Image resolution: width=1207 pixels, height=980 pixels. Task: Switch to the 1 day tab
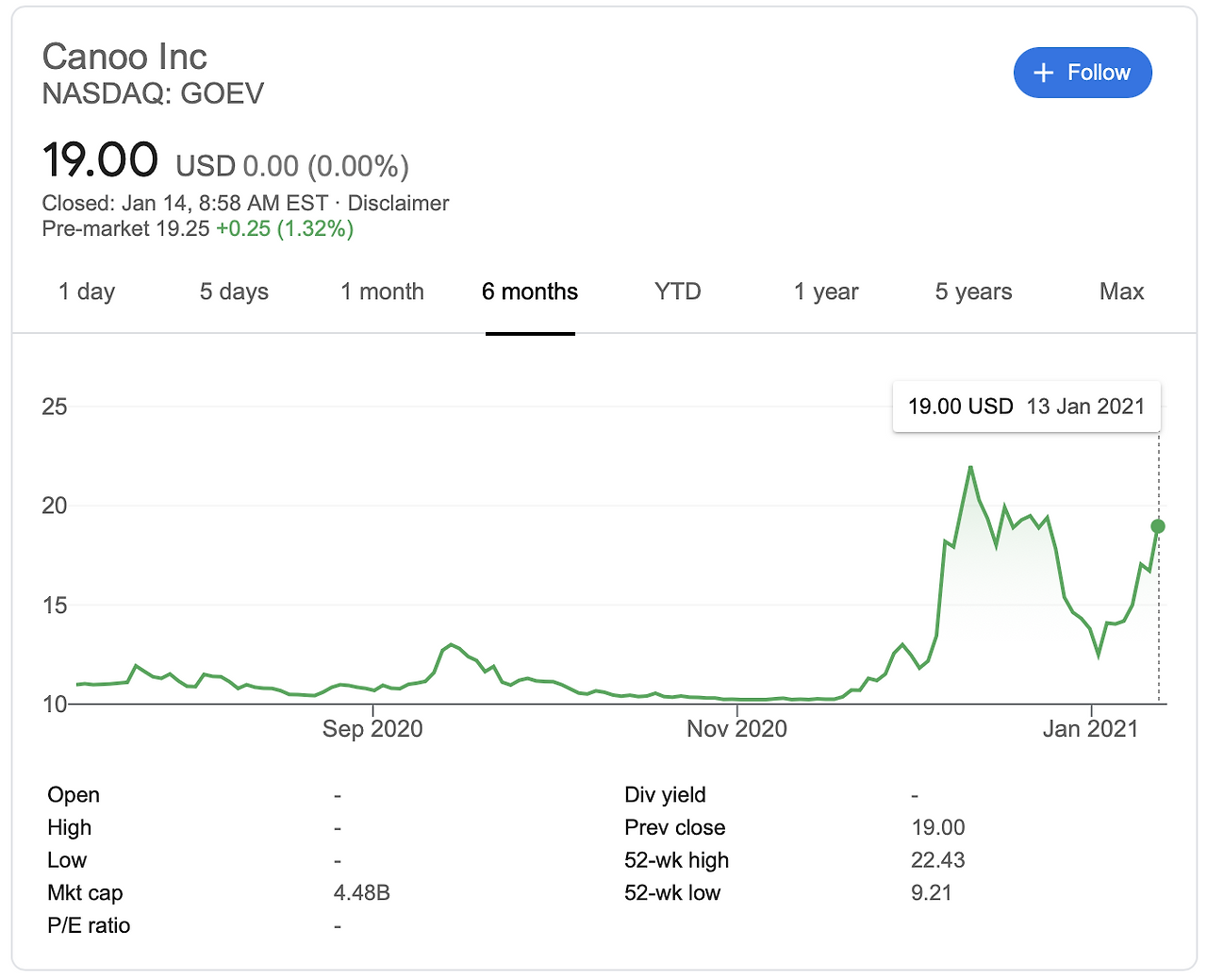(x=87, y=291)
